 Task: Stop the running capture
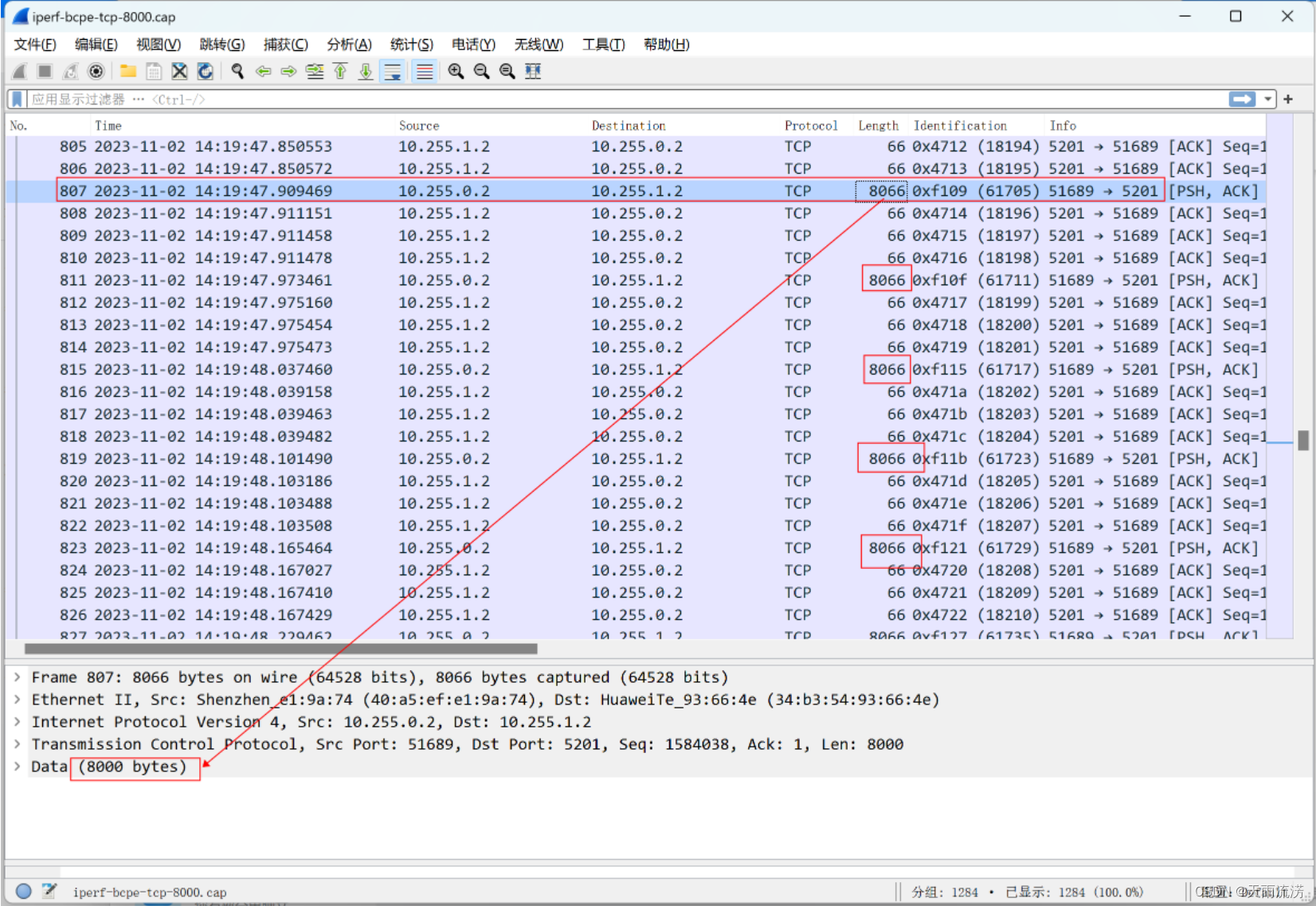click(x=45, y=71)
